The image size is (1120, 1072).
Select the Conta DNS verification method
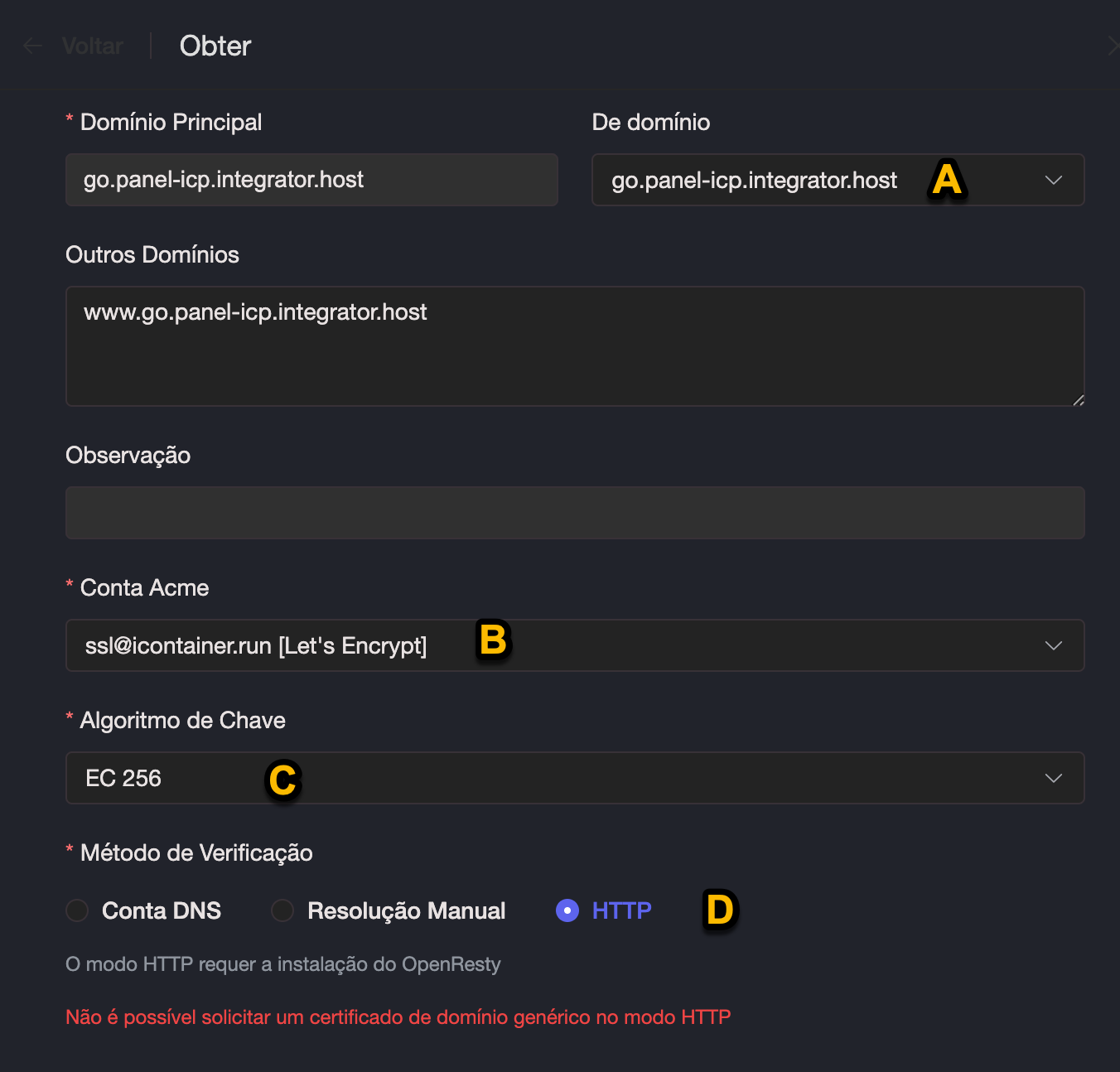[x=78, y=910]
